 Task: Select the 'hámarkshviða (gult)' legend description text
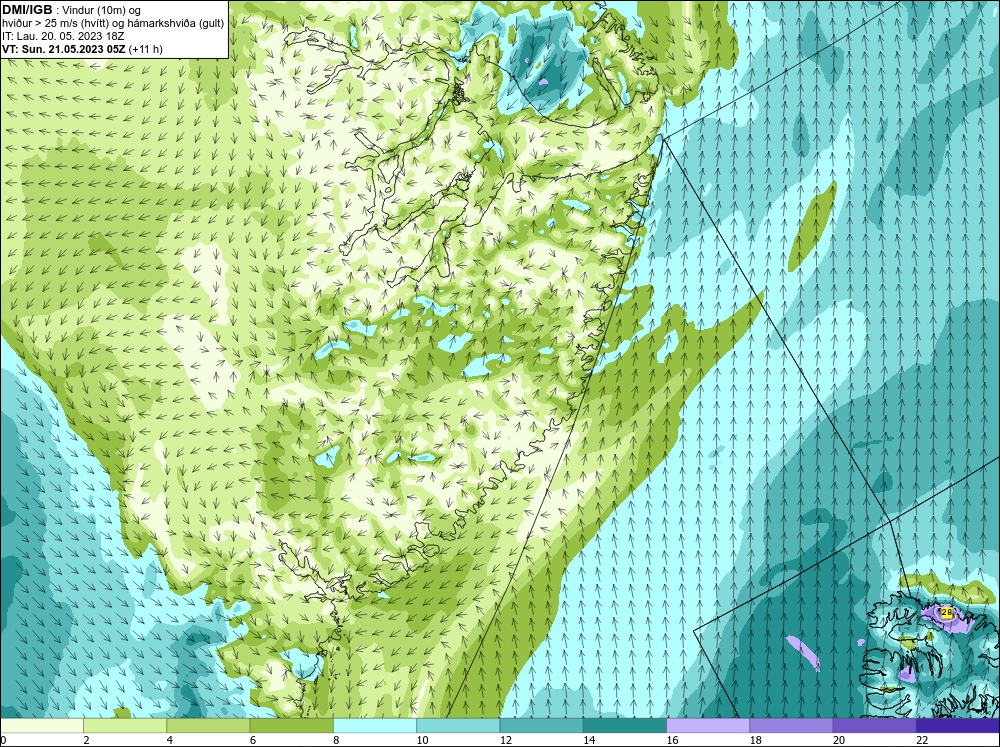coord(176,24)
